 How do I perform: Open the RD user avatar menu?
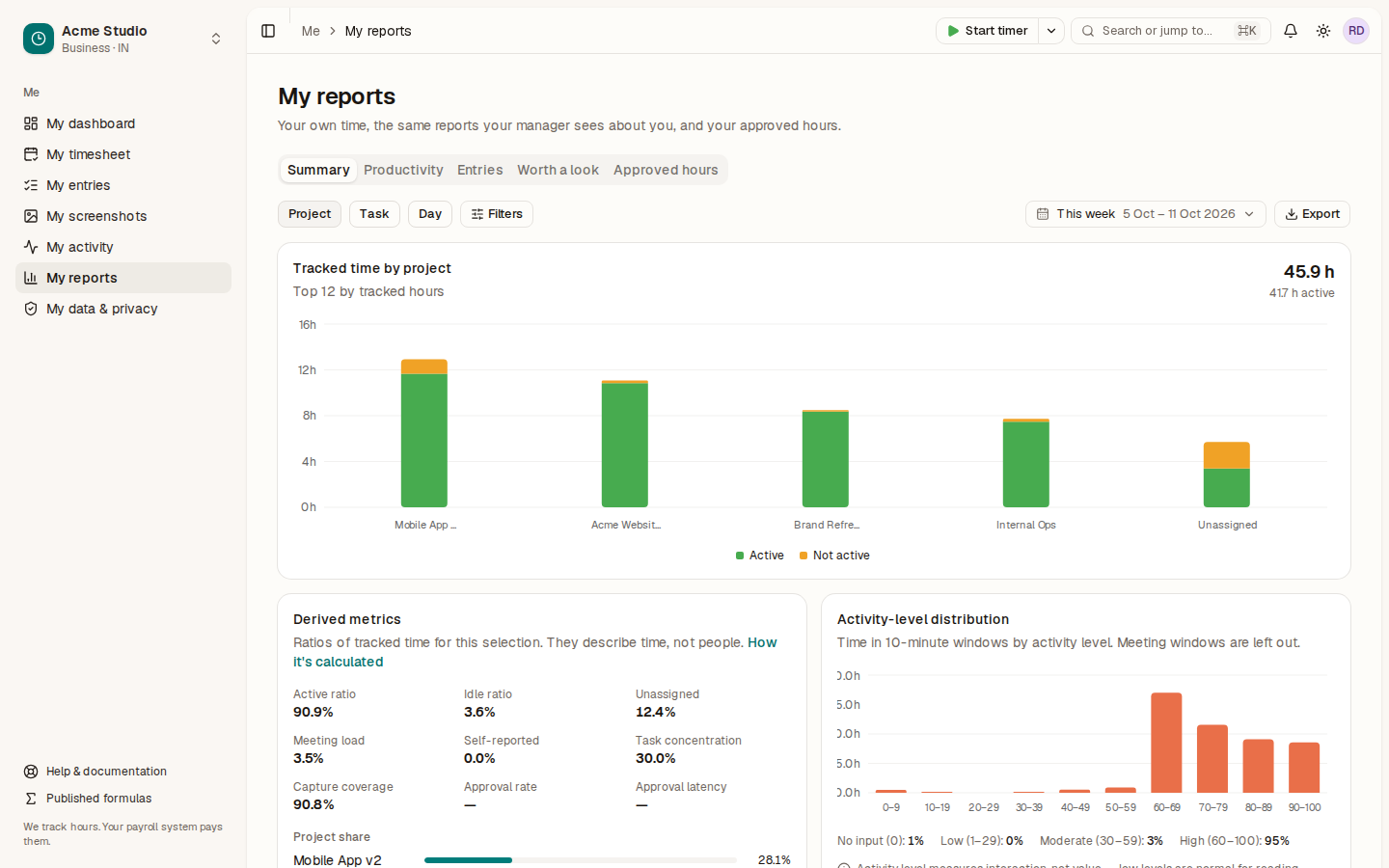pyautogui.click(x=1356, y=31)
